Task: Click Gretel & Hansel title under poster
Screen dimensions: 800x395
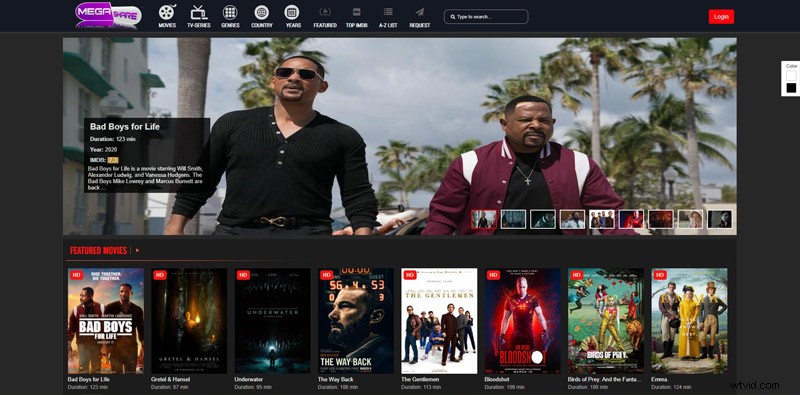Action: [171, 380]
